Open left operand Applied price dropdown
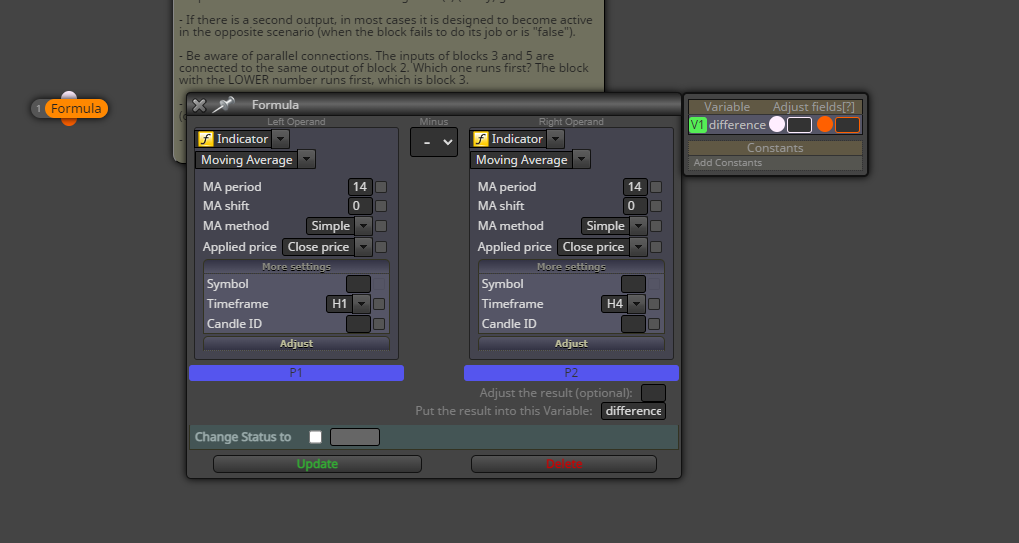 (x=364, y=247)
